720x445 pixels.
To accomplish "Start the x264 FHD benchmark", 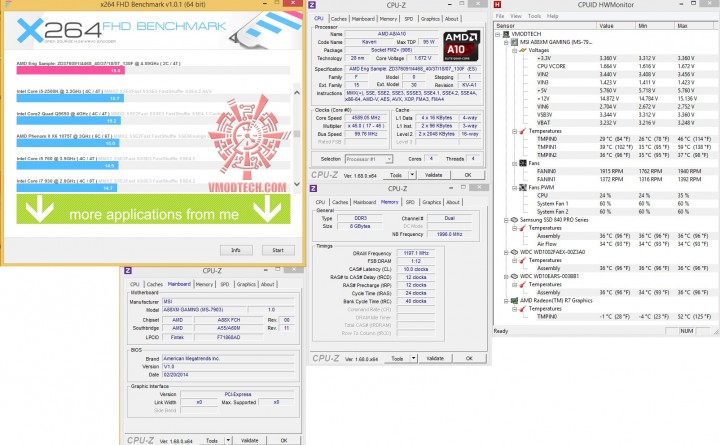I will click(278, 250).
